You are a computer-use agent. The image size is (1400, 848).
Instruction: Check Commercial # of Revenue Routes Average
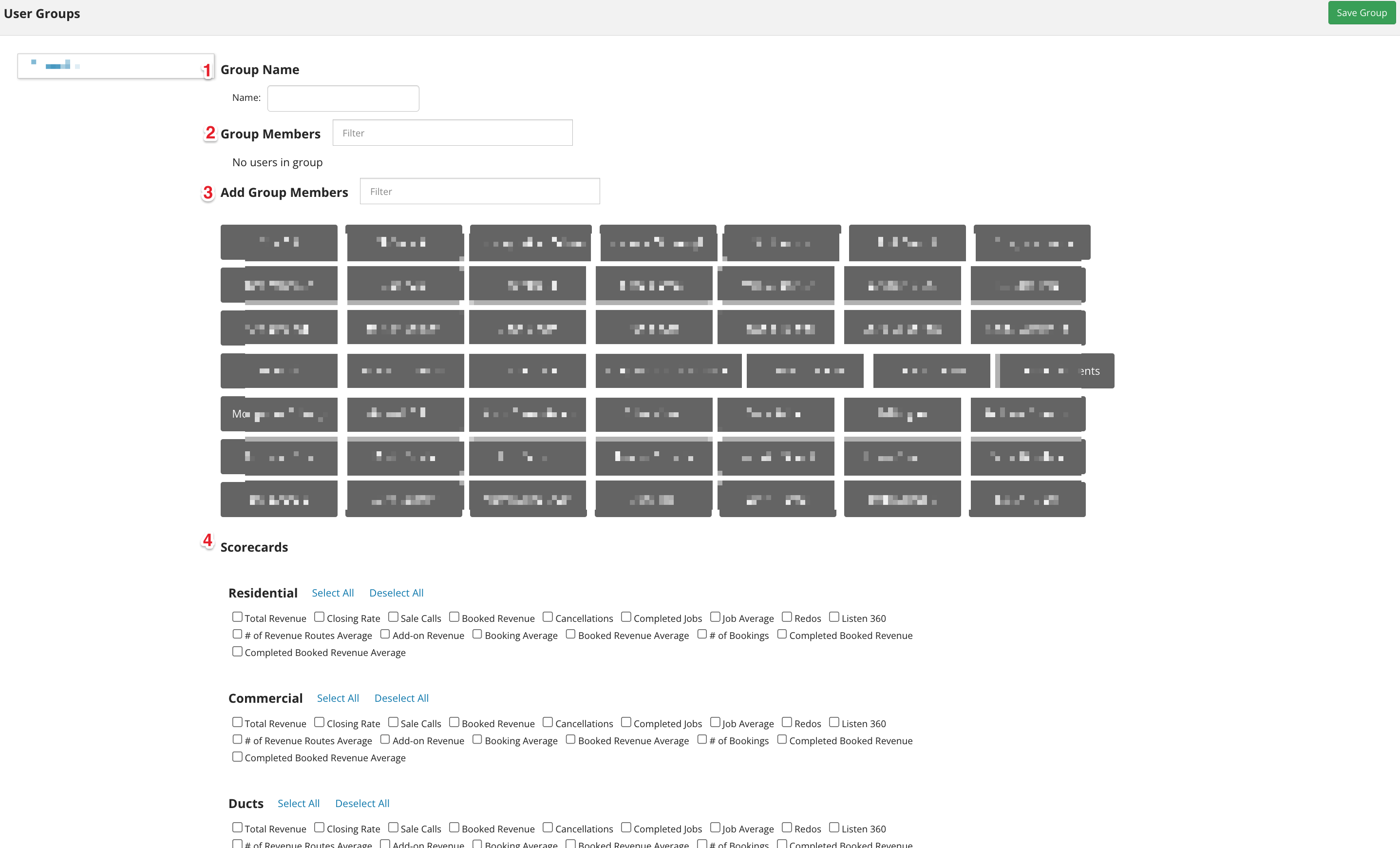tap(238, 739)
